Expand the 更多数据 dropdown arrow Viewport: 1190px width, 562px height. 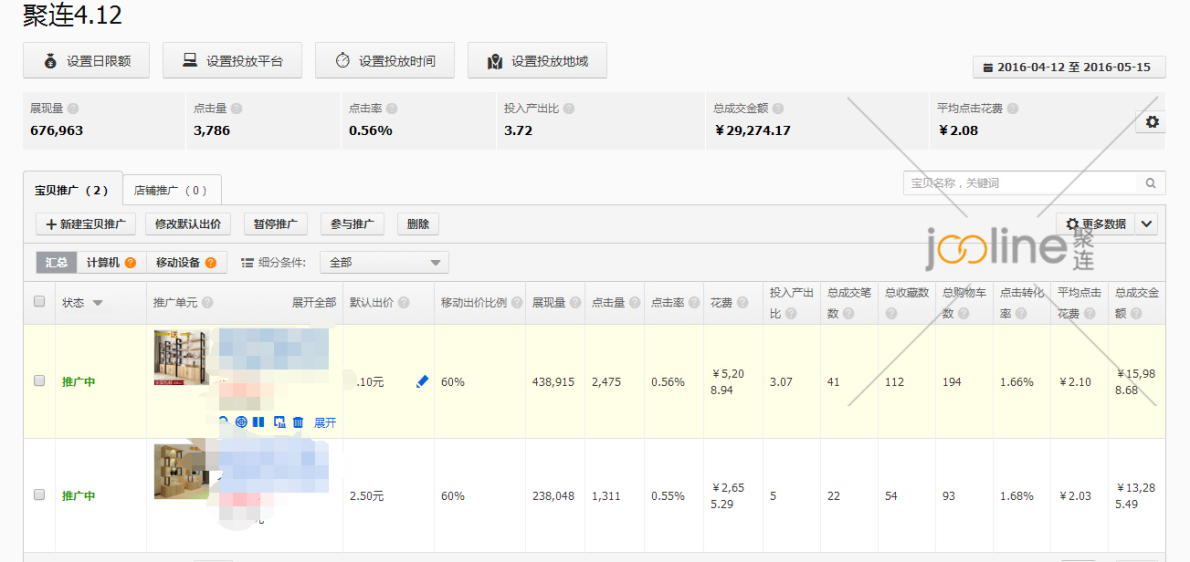[1146, 224]
